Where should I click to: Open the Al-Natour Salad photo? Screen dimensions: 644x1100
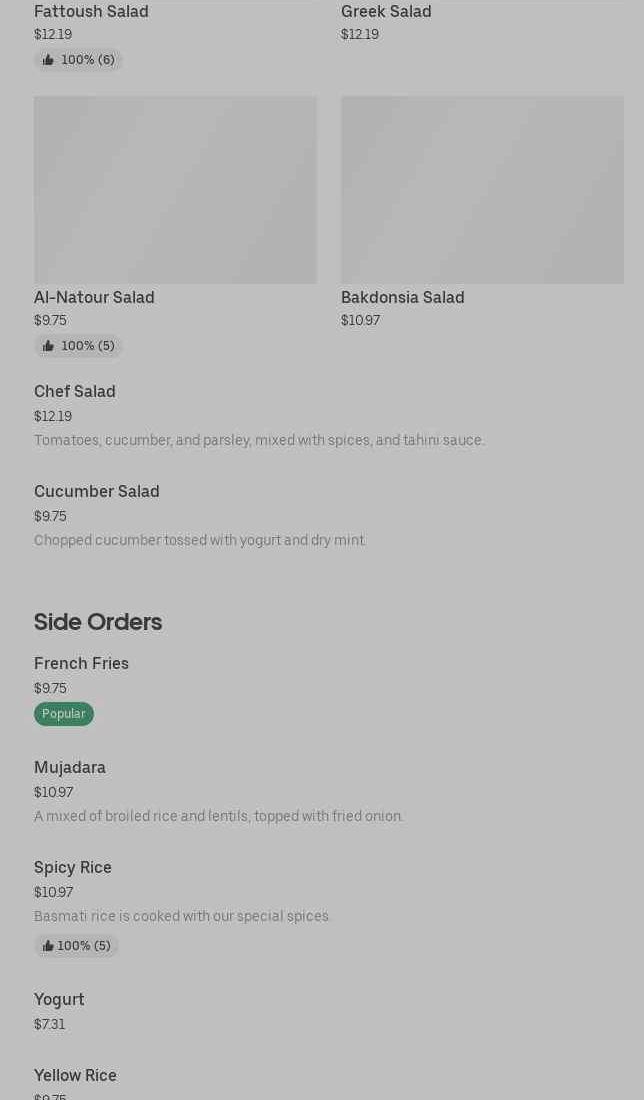point(175,190)
